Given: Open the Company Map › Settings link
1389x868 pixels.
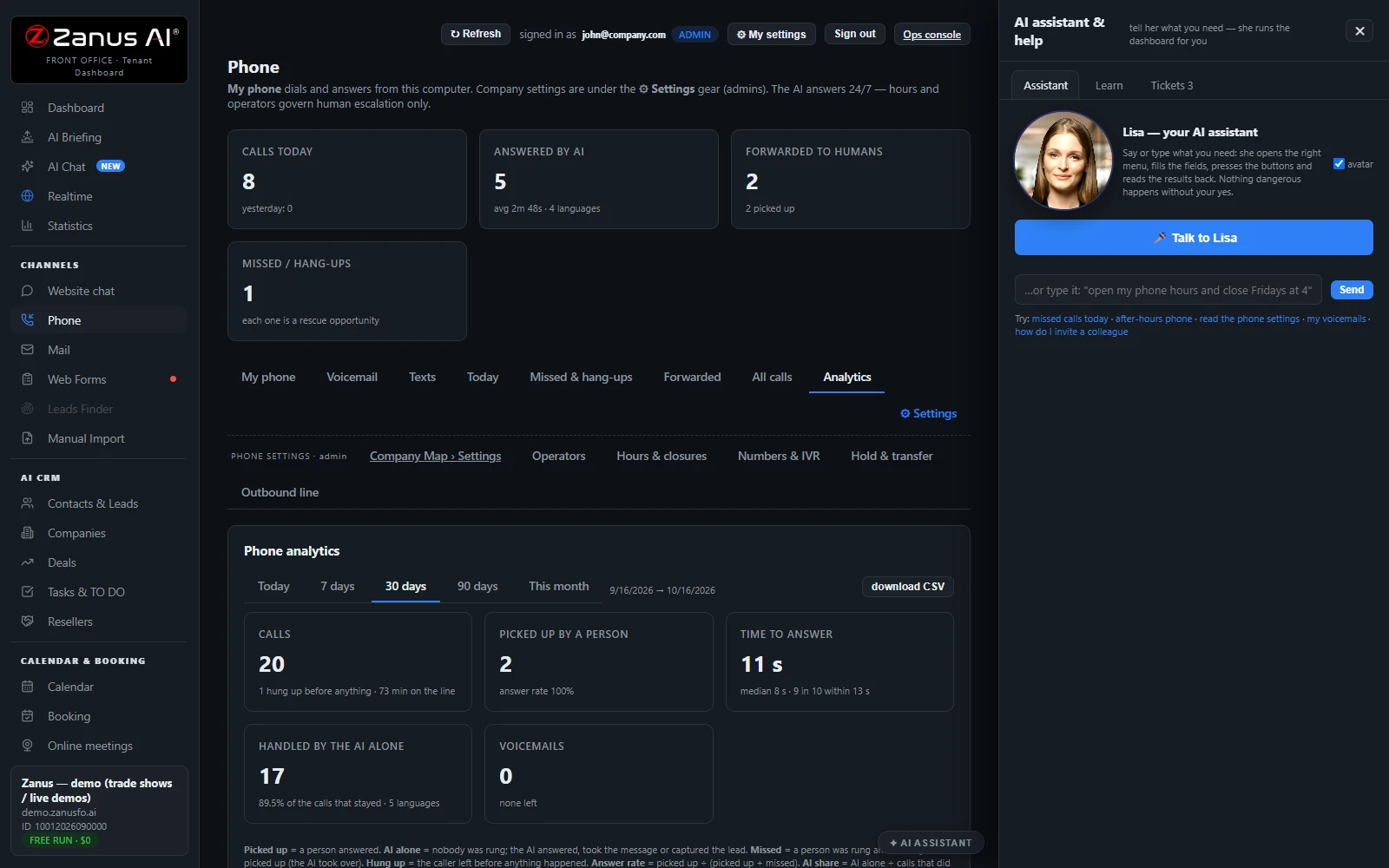Looking at the screenshot, I should (435, 456).
